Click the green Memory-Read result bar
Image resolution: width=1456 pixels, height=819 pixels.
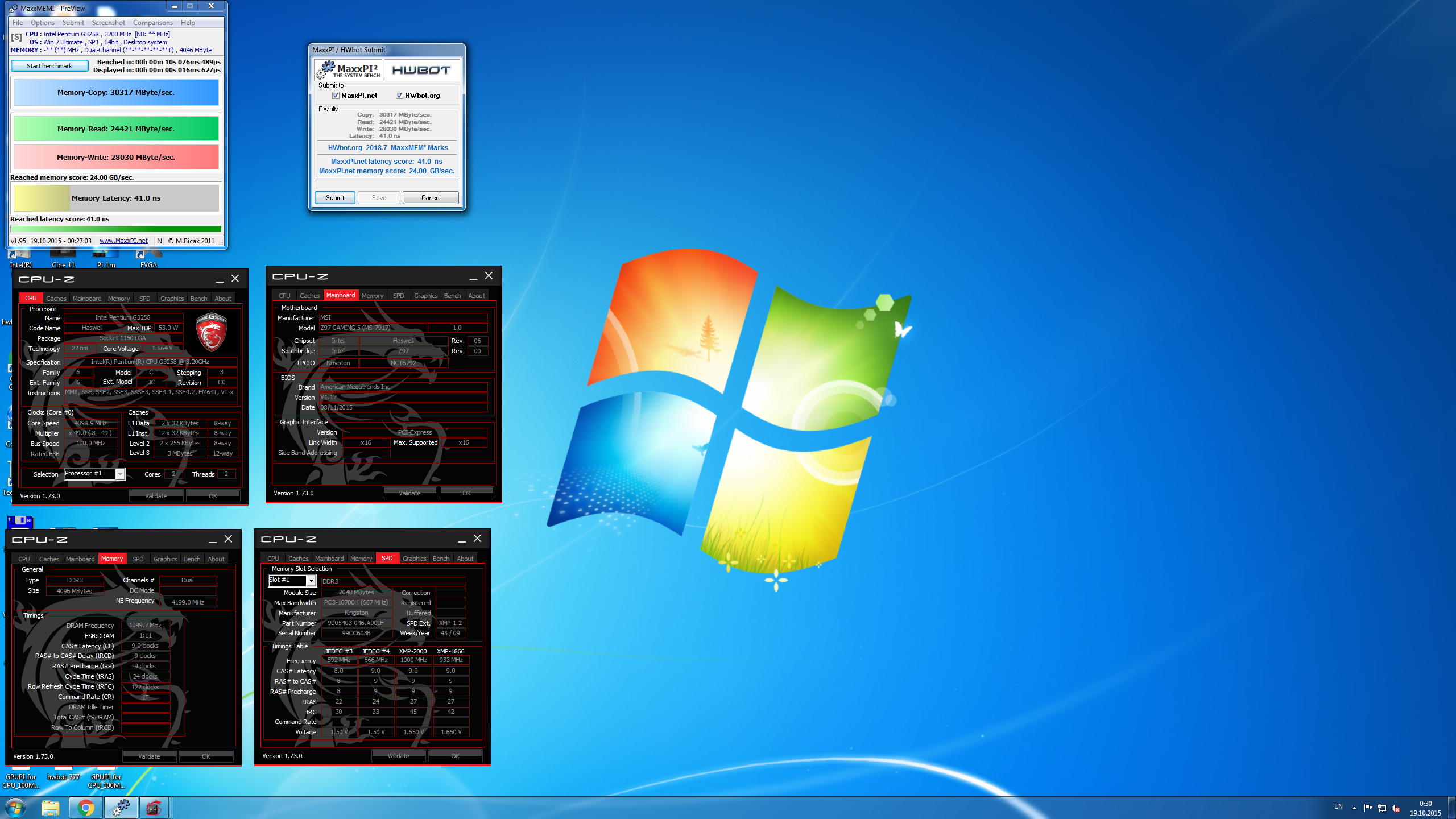pos(116,129)
